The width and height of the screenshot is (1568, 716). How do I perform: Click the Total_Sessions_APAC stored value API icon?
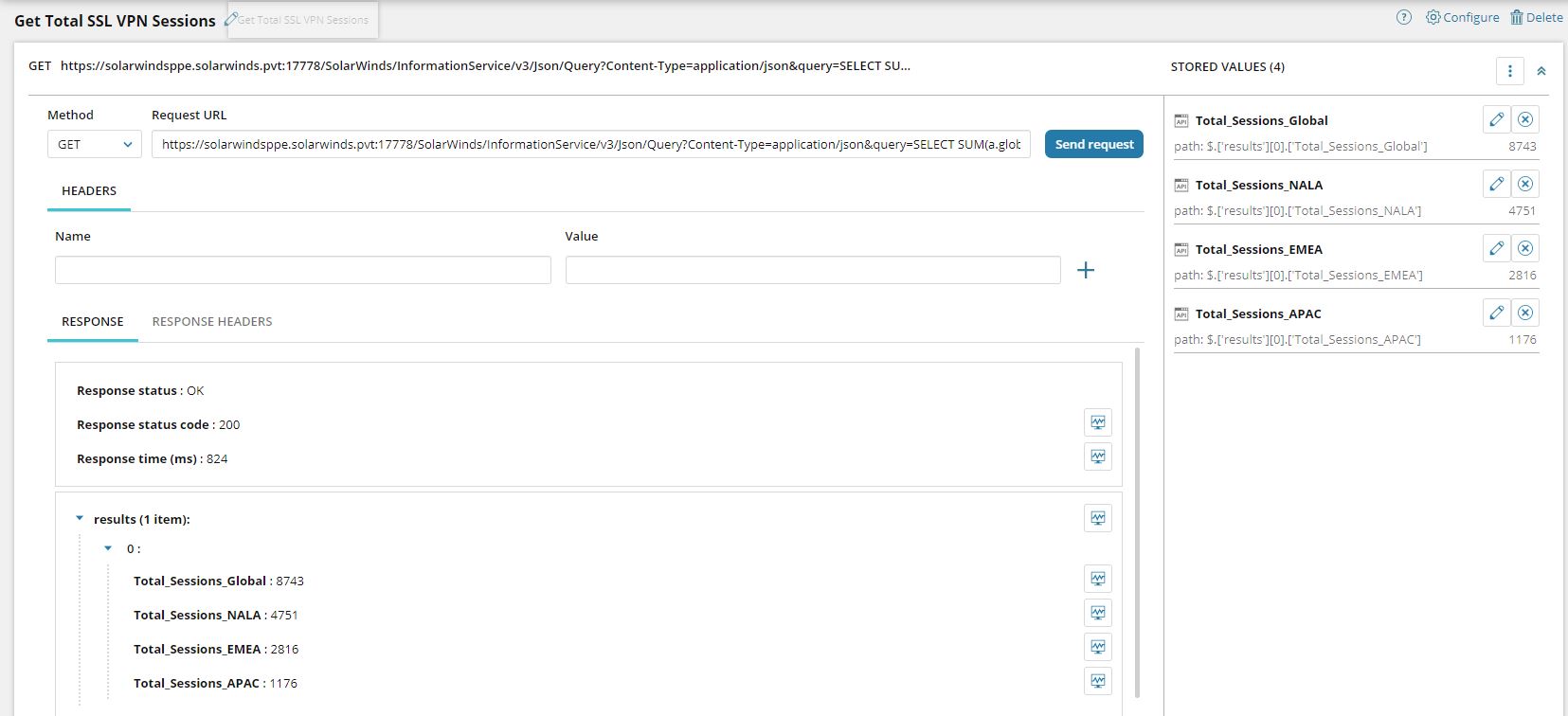coord(1181,314)
